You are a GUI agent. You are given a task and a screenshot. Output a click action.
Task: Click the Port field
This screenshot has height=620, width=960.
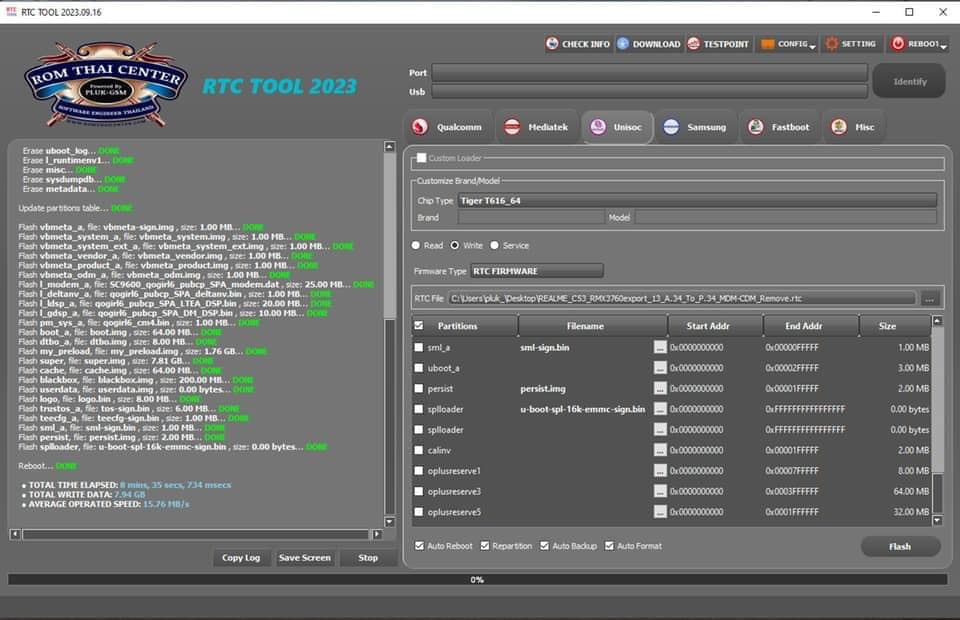[650, 73]
